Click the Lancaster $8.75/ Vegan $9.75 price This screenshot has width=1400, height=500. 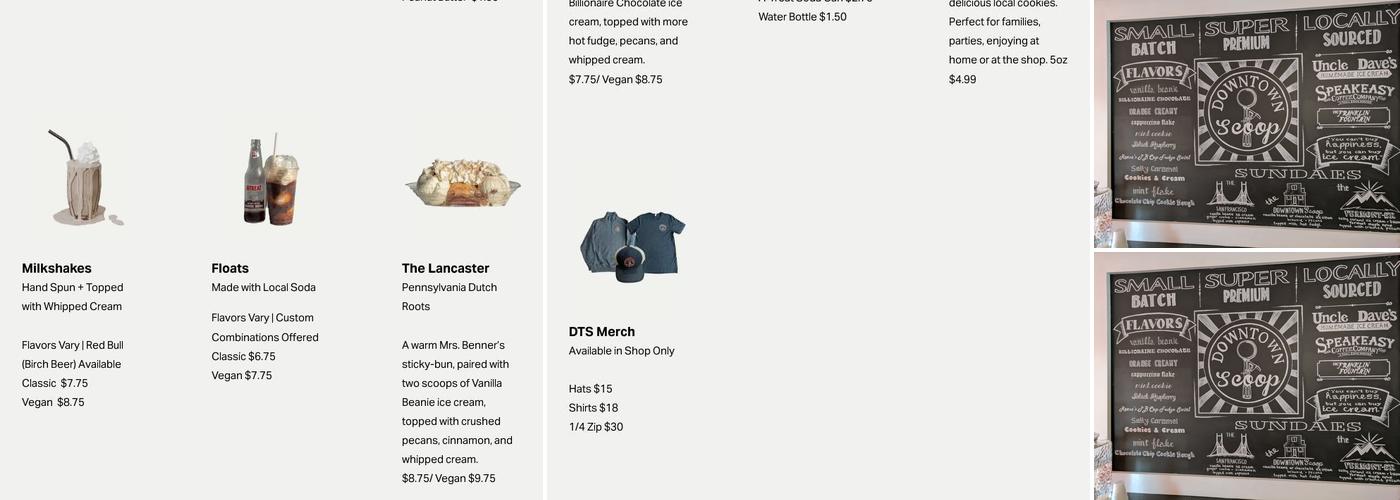coord(448,479)
